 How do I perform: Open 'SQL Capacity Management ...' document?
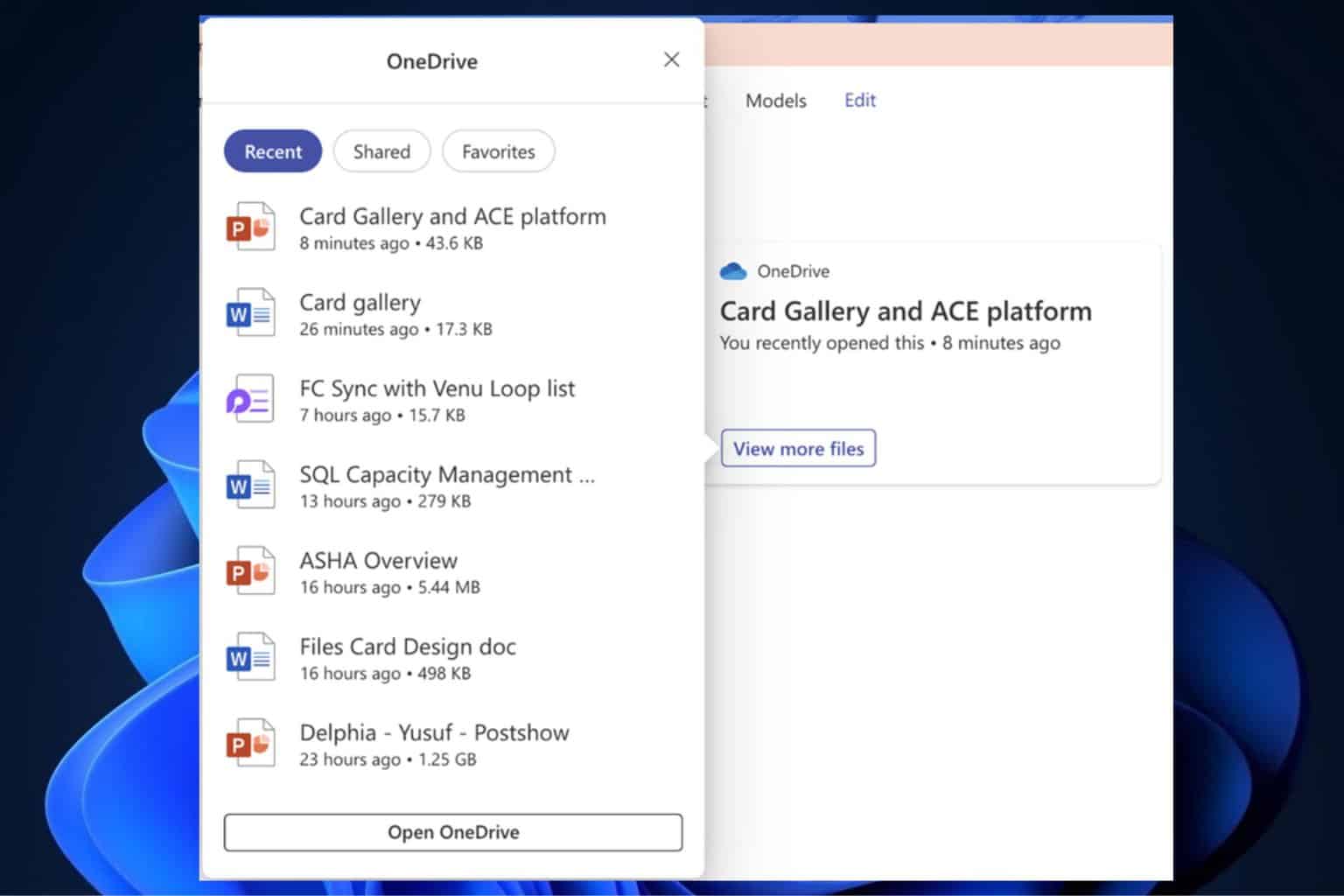(447, 474)
